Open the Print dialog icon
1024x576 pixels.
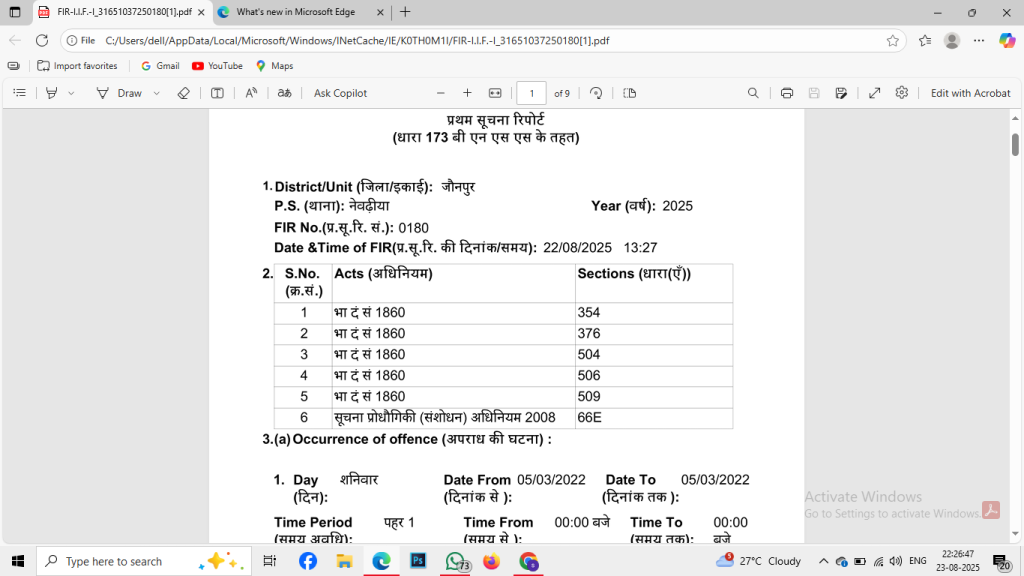pyautogui.click(x=787, y=93)
